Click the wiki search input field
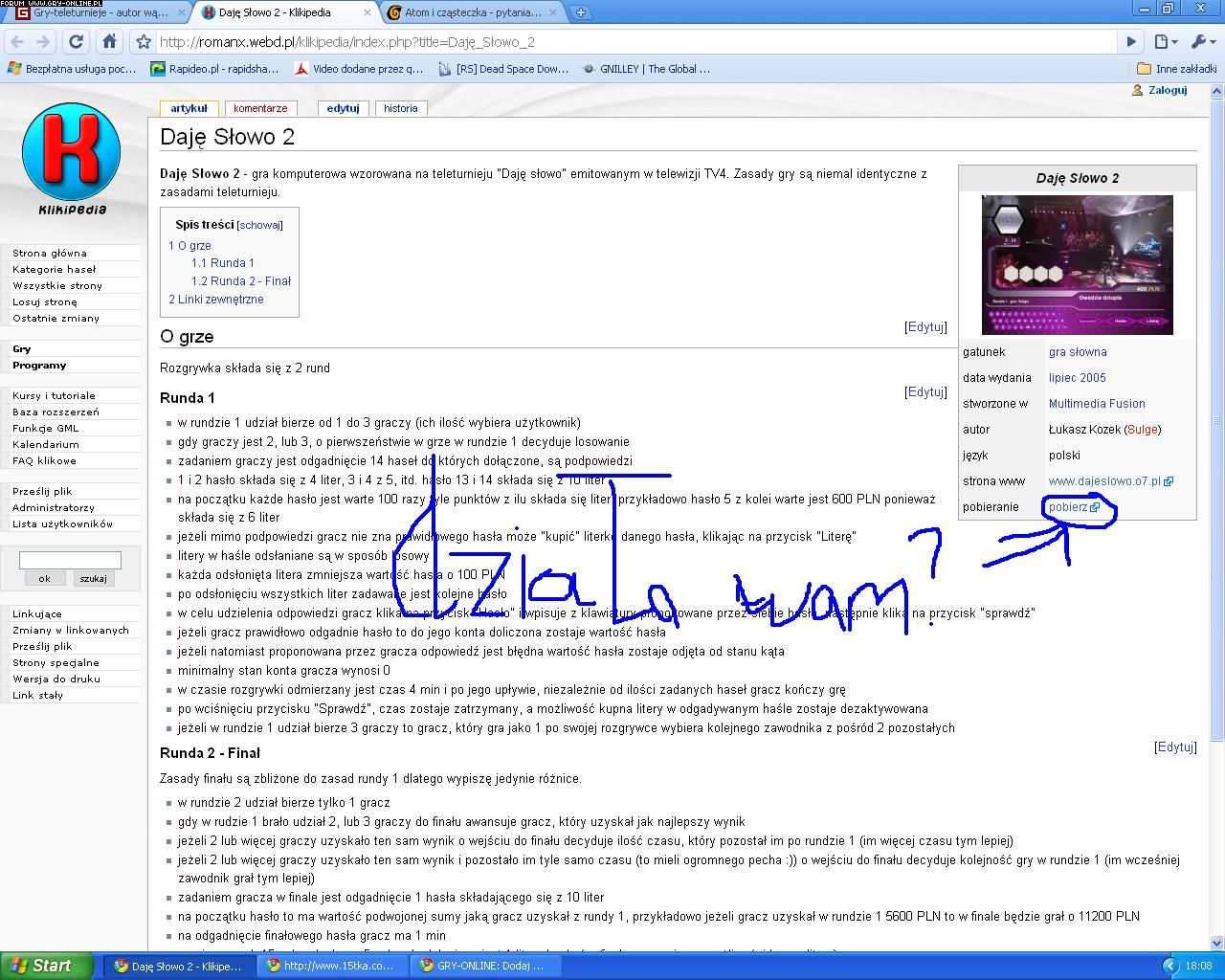 [70, 560]
